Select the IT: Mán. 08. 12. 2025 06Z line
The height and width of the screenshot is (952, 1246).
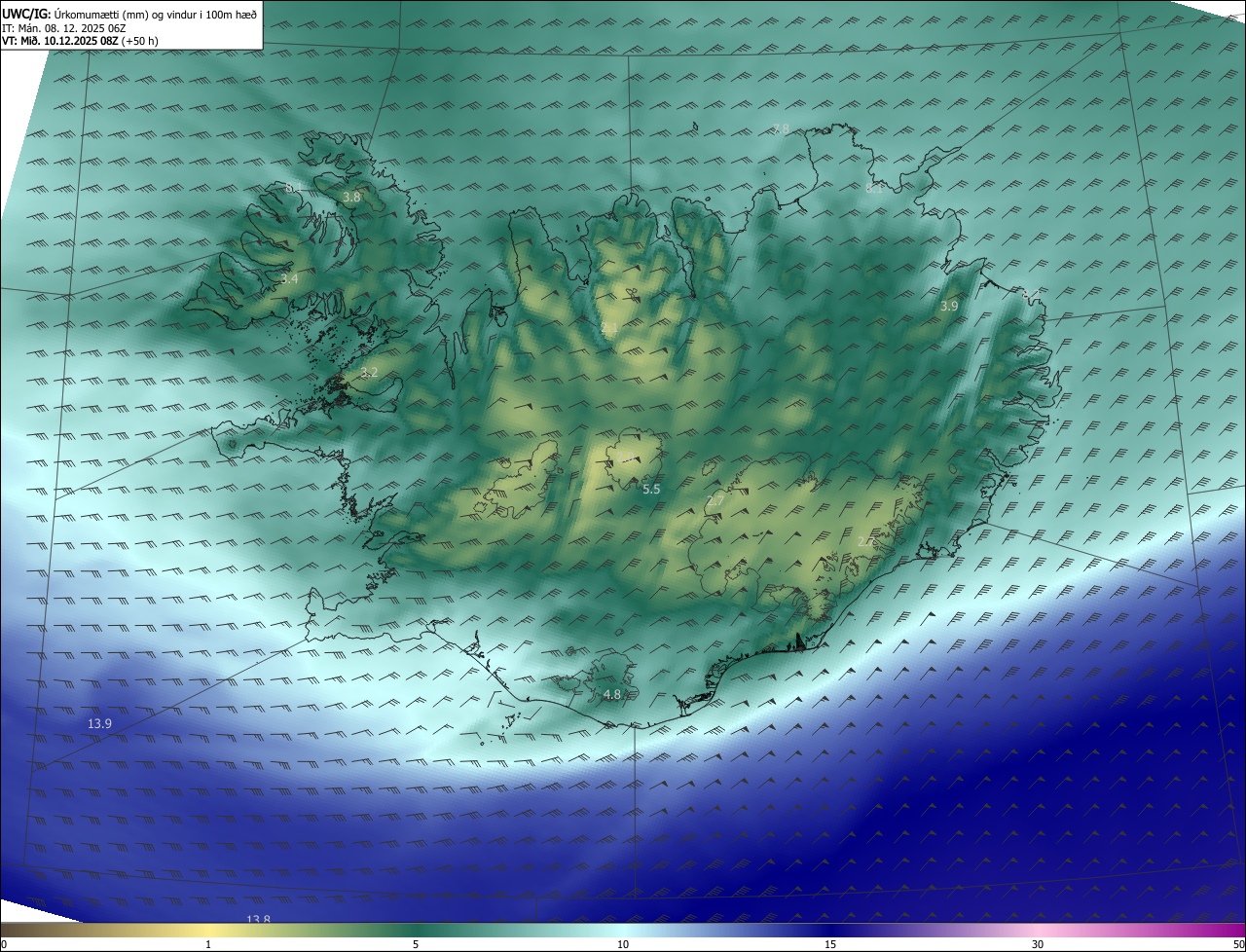point(64,28)
